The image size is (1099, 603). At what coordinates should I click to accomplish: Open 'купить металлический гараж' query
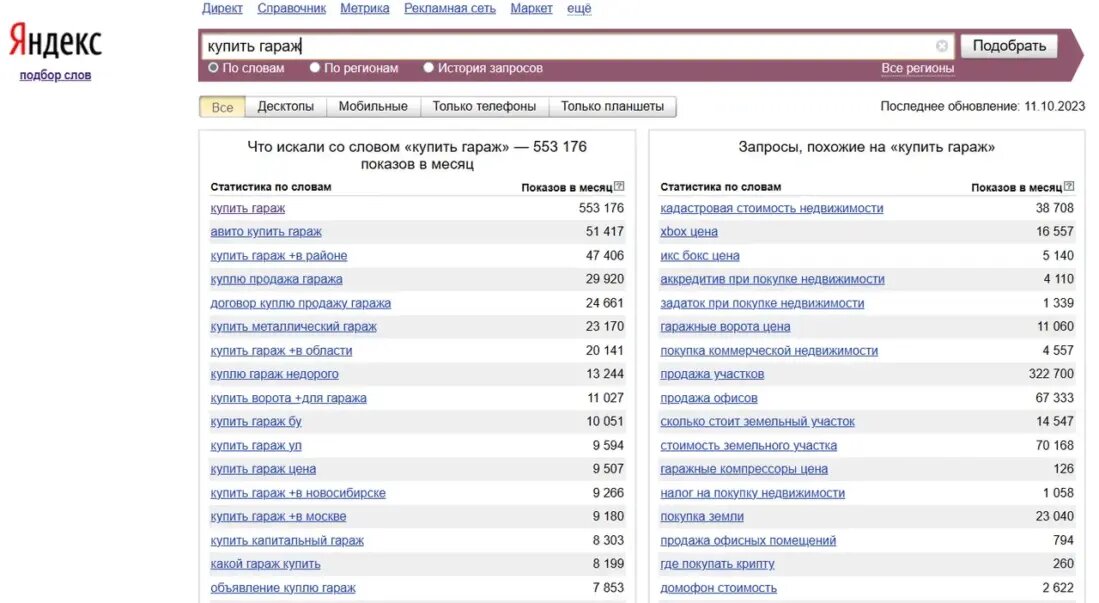[293, 327]
